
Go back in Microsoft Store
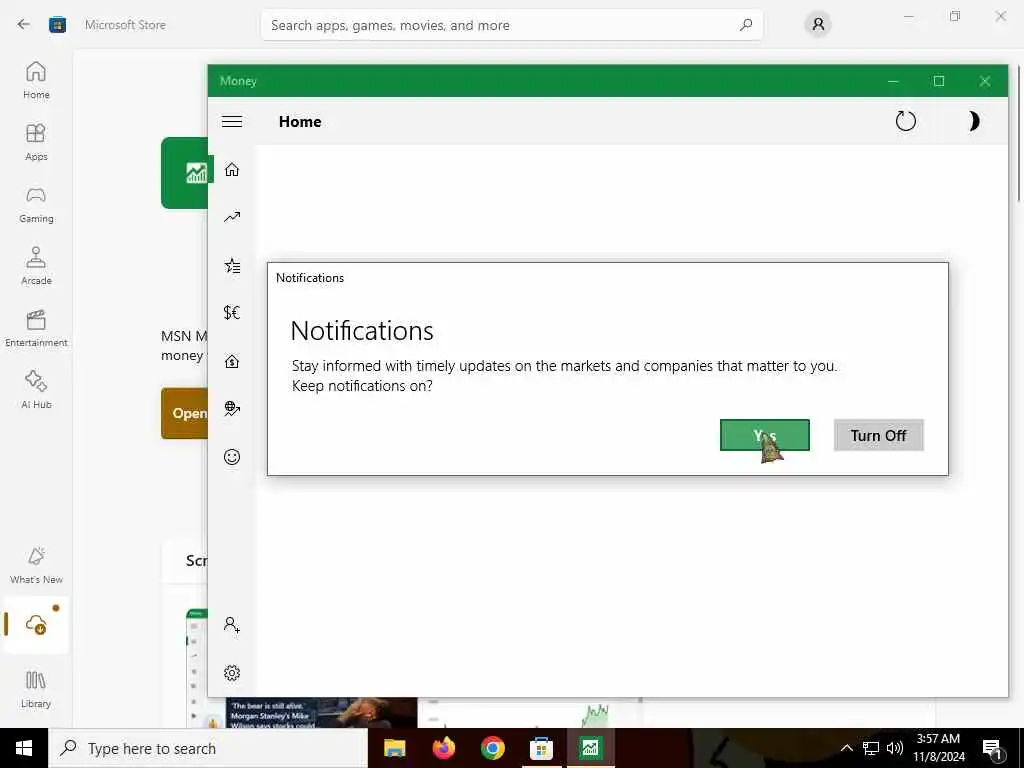point(24,25)
